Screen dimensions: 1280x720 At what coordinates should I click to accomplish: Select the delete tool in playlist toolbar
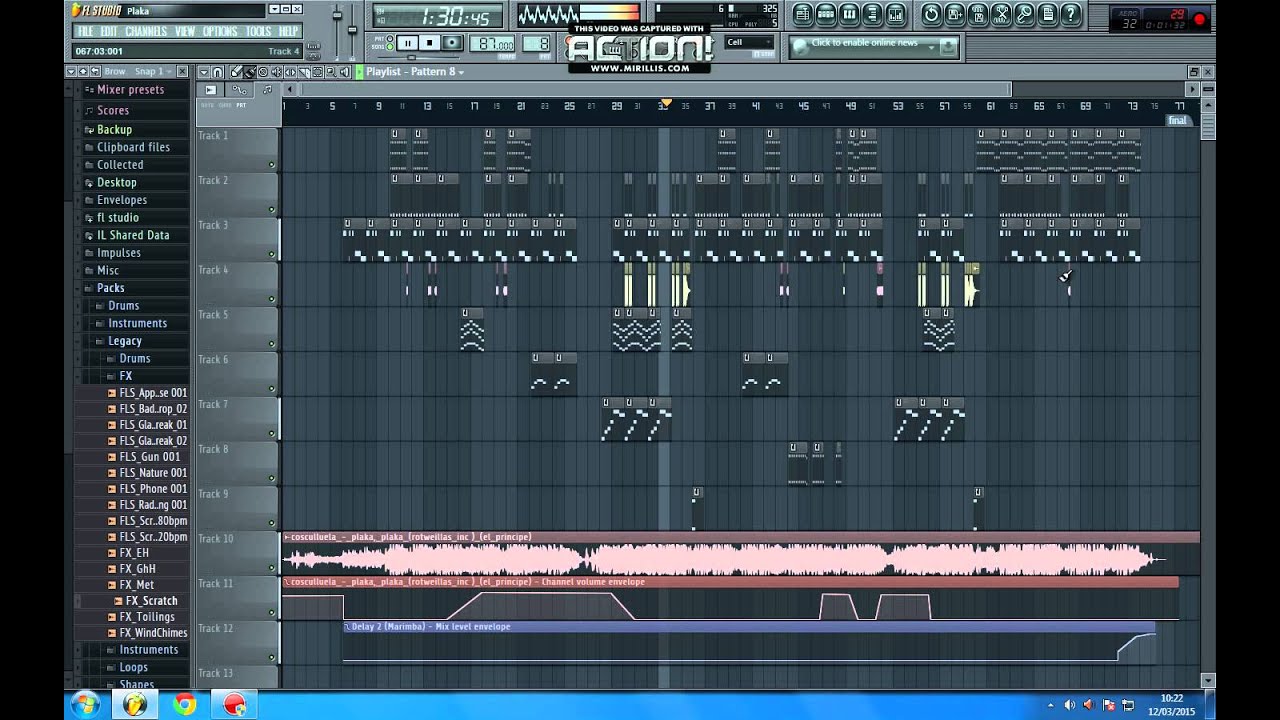(x=263, y=72)
